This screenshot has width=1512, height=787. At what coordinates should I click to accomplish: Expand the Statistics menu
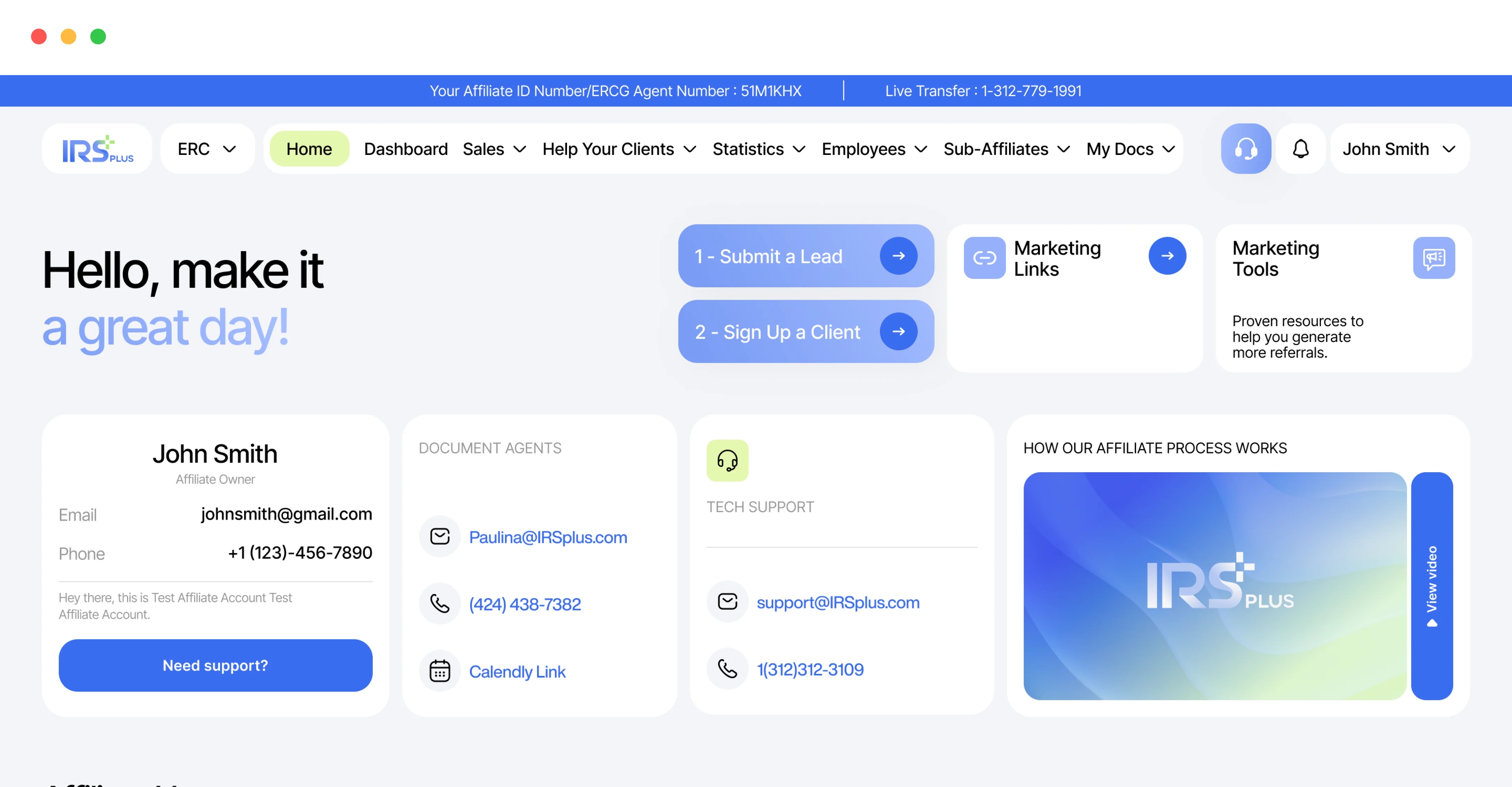click(x=758, y=149)
